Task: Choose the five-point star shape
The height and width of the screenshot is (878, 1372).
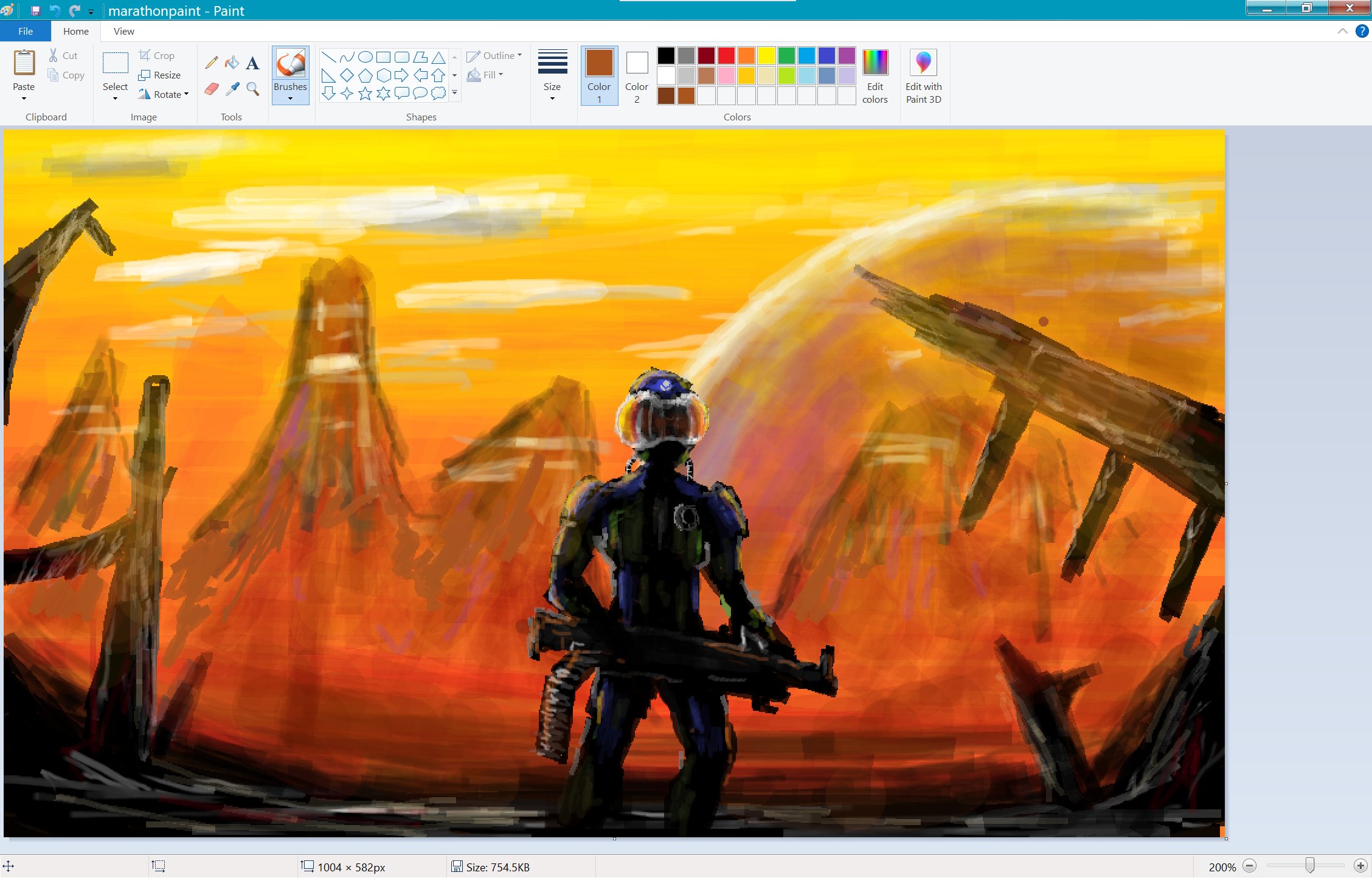Action: (365, 93)
